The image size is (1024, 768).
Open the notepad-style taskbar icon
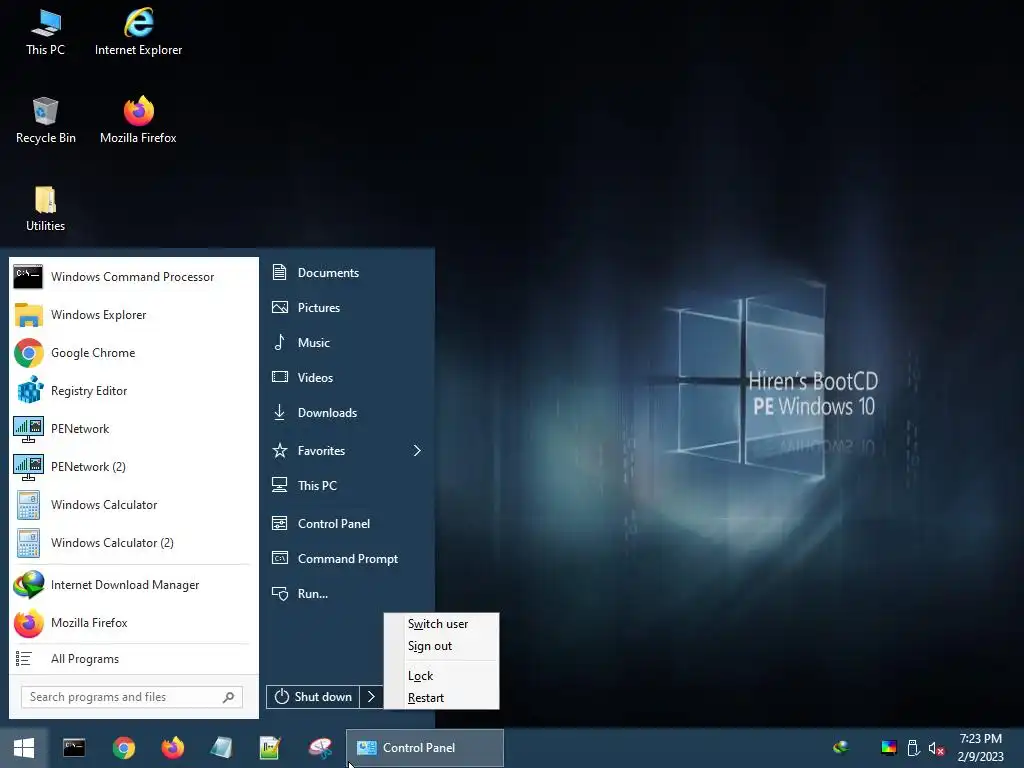tap(221, 748)
